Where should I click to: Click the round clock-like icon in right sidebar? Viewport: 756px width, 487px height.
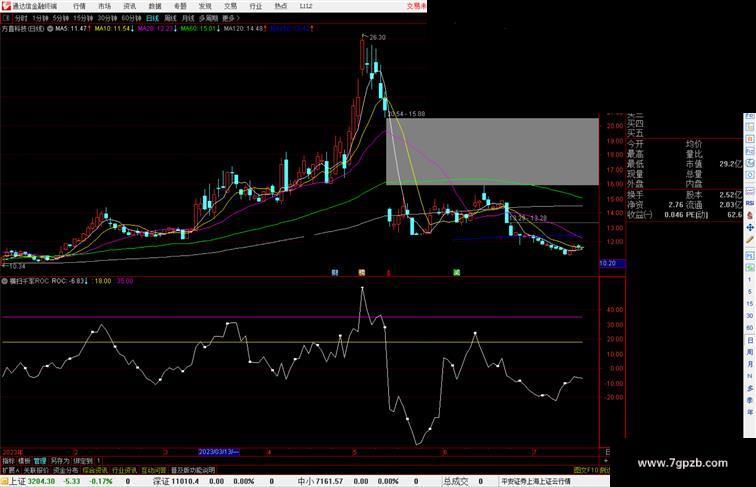(x=750, y=176)
